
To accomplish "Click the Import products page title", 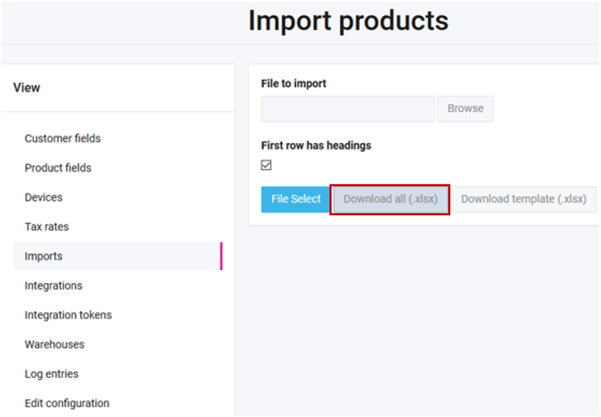I will tap(348, 21).
